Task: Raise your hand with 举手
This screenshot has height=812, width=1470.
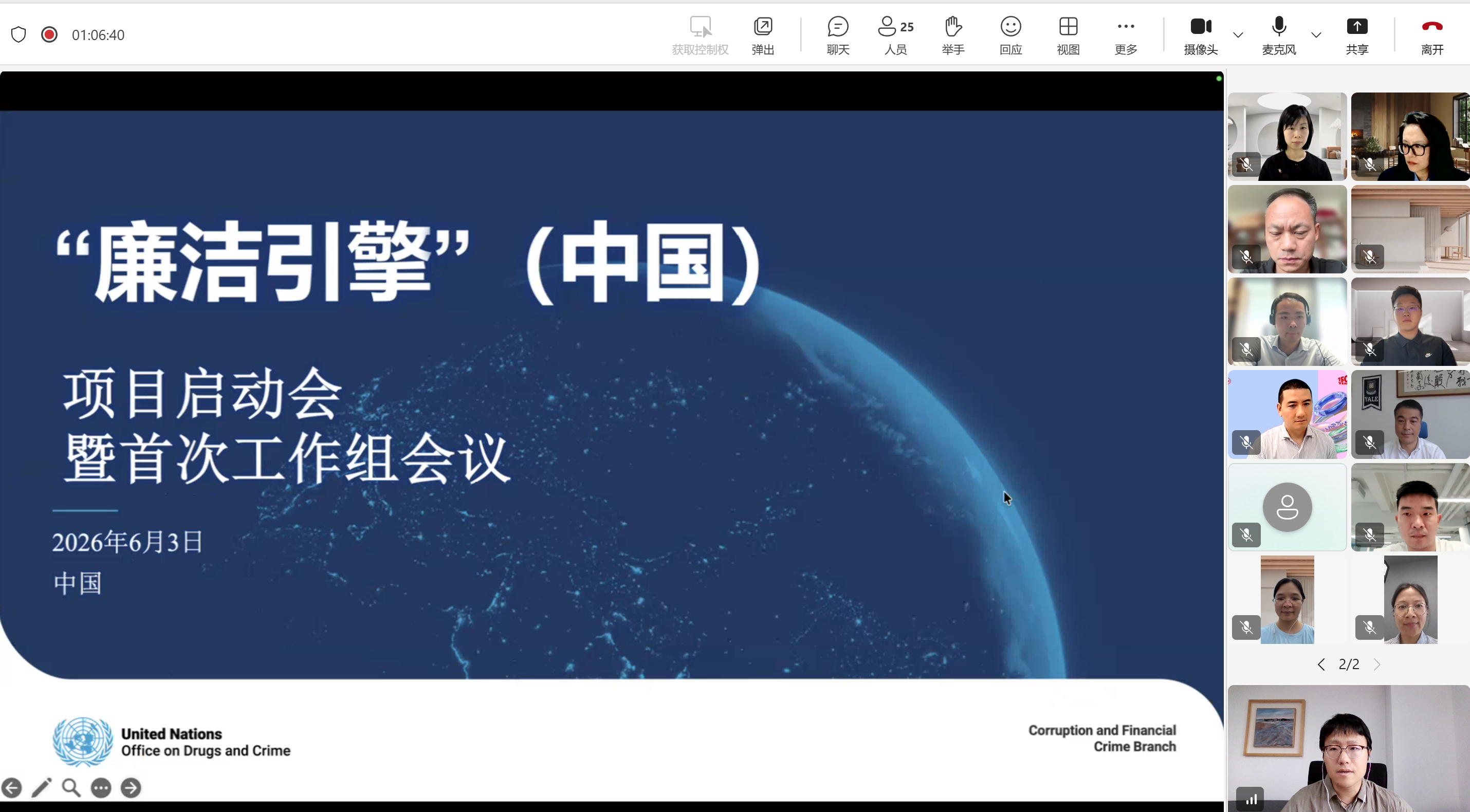Action: point(953,35)
